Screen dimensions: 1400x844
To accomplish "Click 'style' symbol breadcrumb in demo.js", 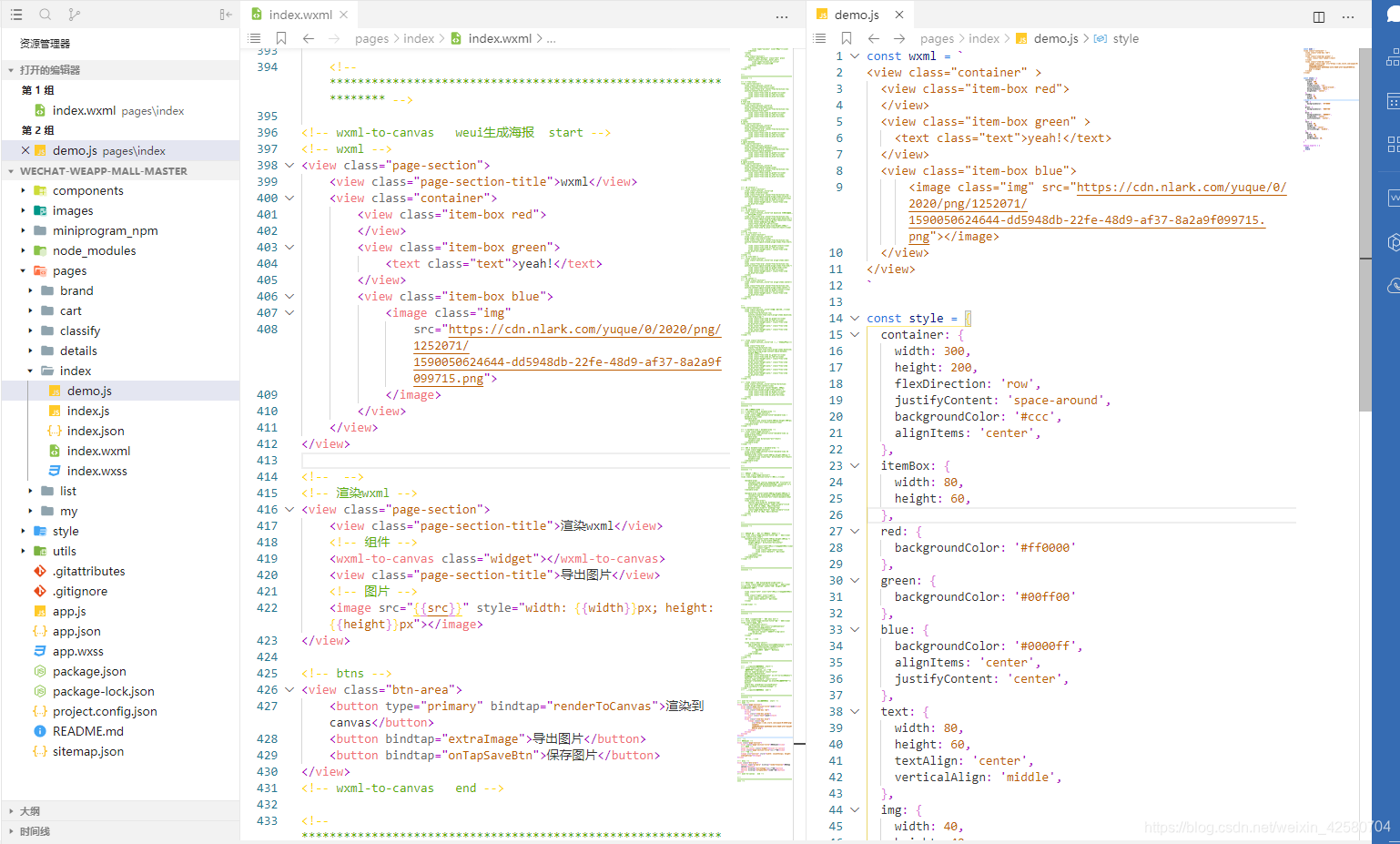I will click(1125, 38).
